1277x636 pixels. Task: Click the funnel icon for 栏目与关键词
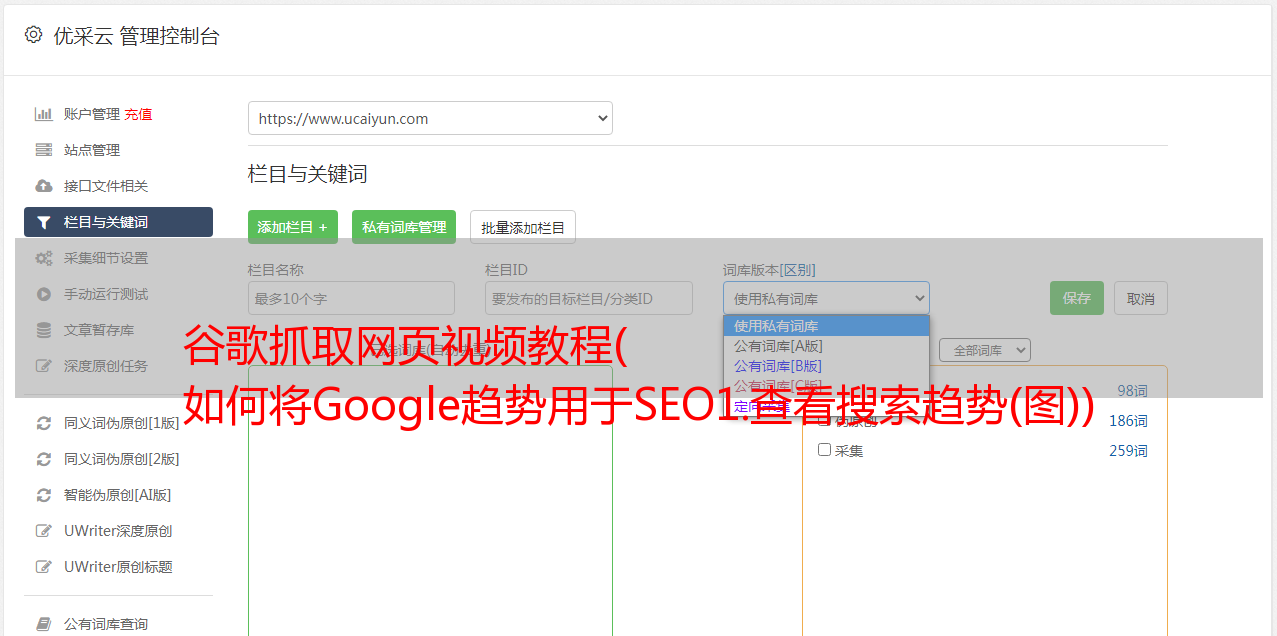tap(44, 222)
